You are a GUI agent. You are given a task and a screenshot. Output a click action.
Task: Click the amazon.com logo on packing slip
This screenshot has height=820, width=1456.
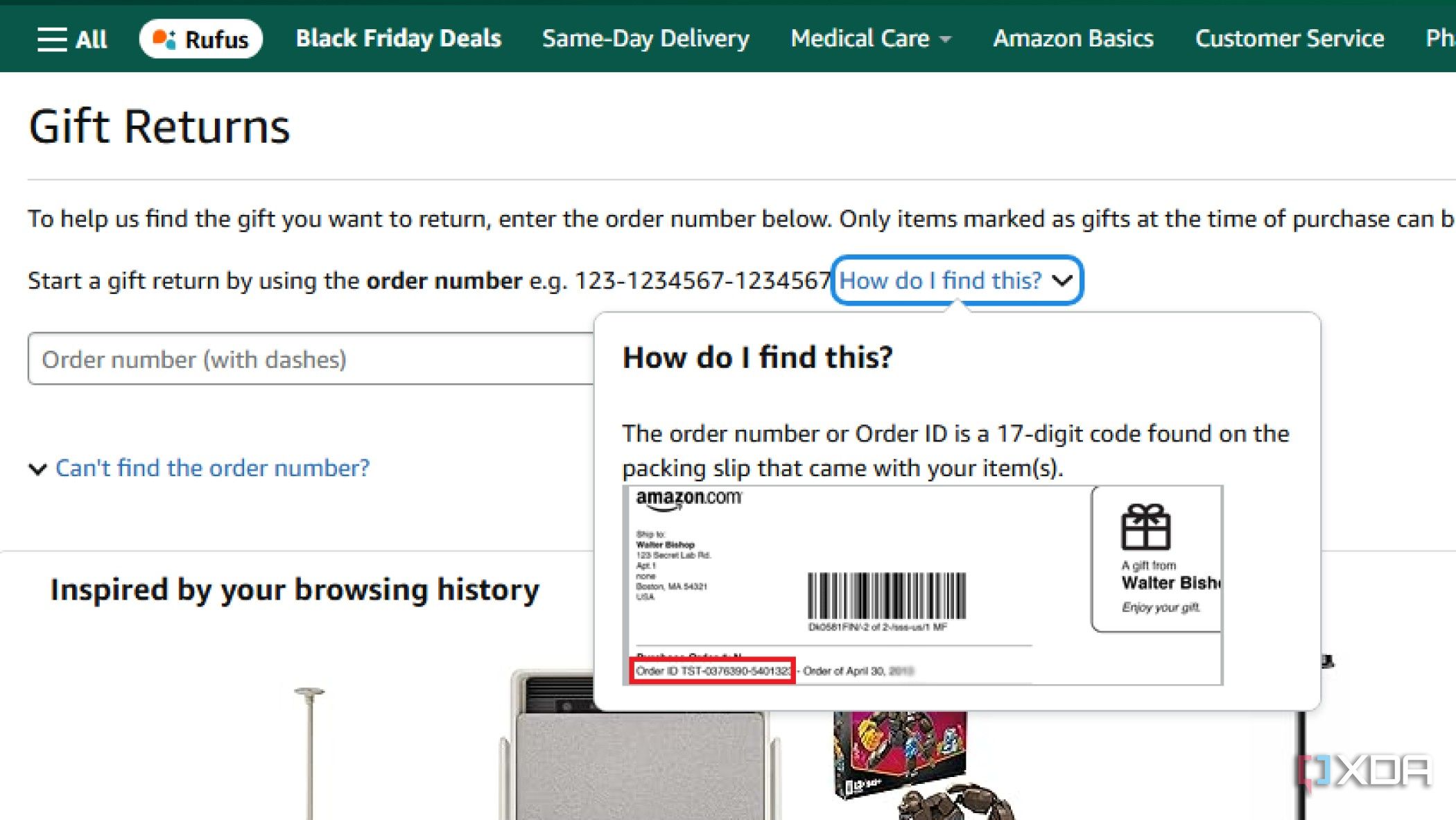point(688,498)
